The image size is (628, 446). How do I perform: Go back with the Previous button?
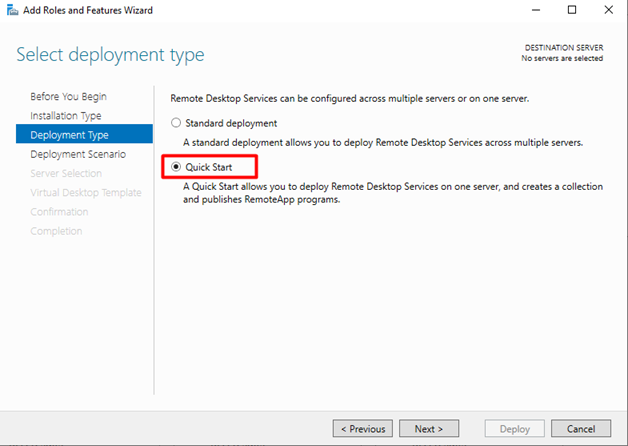coord(363,429)
